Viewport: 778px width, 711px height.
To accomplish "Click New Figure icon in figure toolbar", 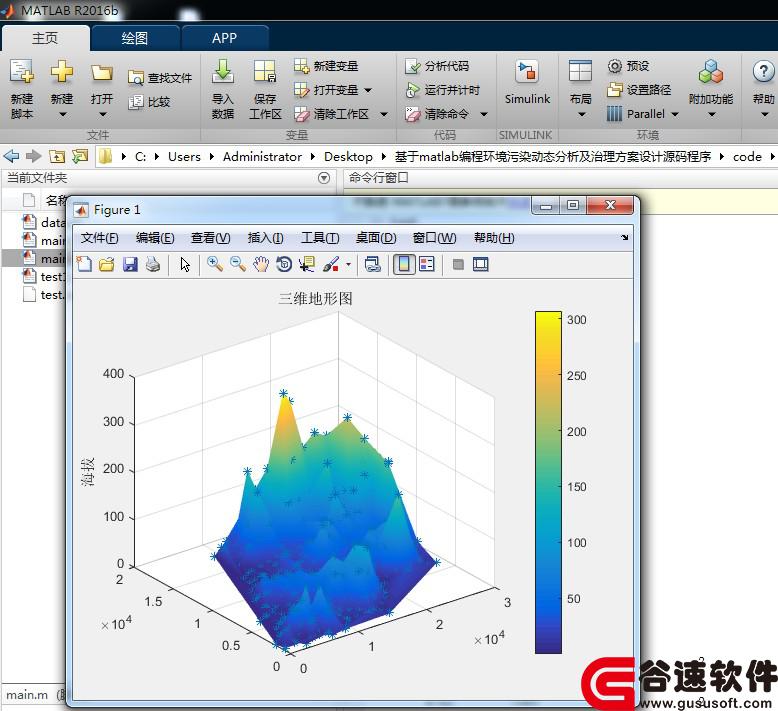I will click(84, 264).
